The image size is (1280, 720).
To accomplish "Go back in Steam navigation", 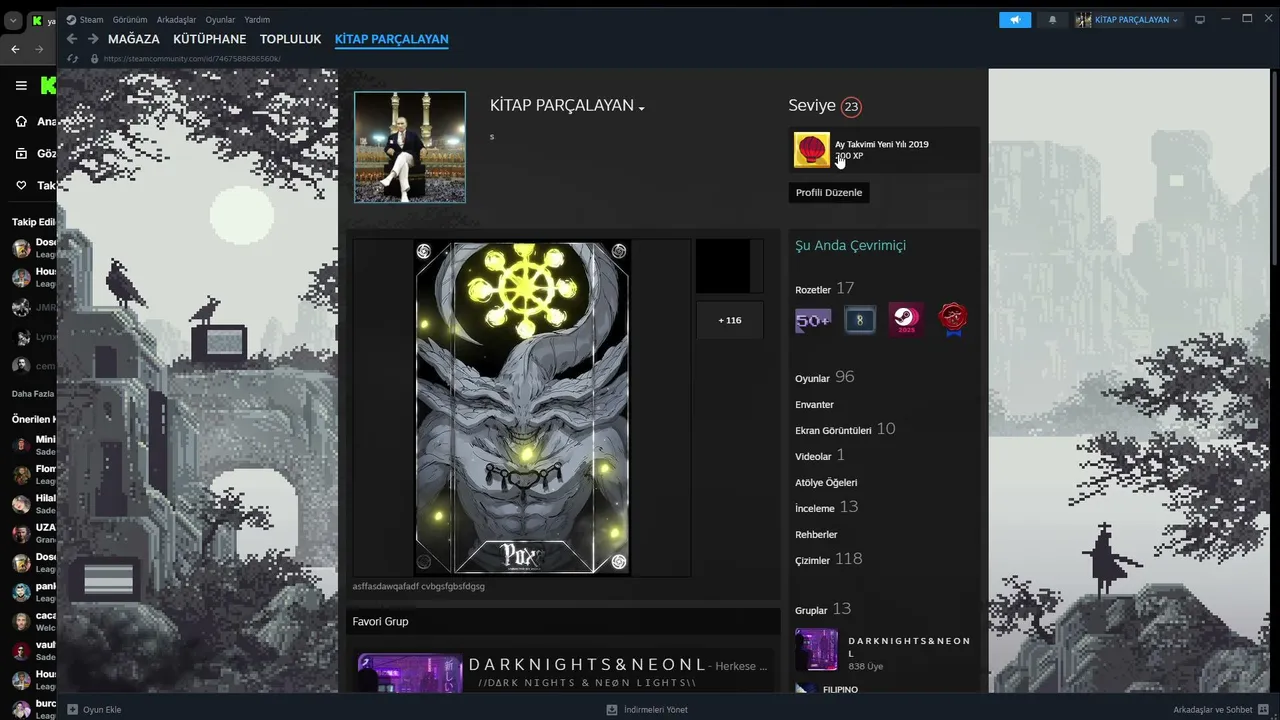I will [x=72, y=39].
